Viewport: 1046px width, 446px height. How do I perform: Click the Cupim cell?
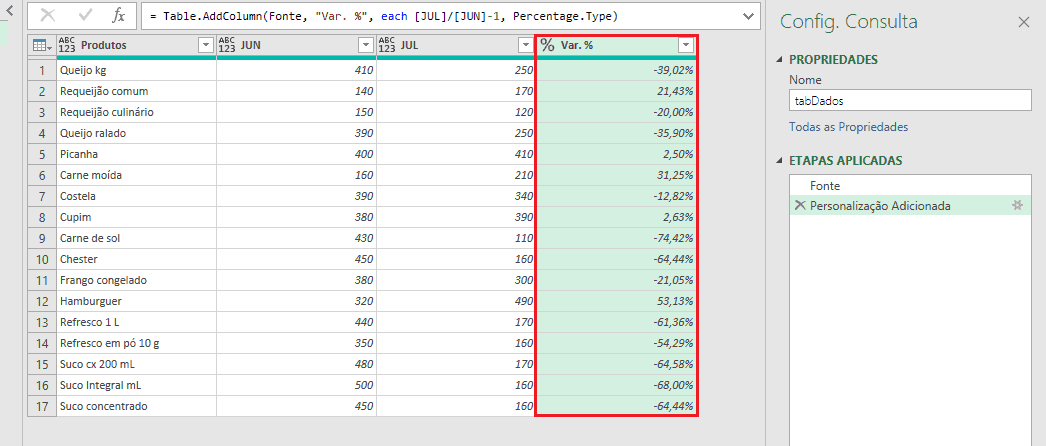(137, 217)
